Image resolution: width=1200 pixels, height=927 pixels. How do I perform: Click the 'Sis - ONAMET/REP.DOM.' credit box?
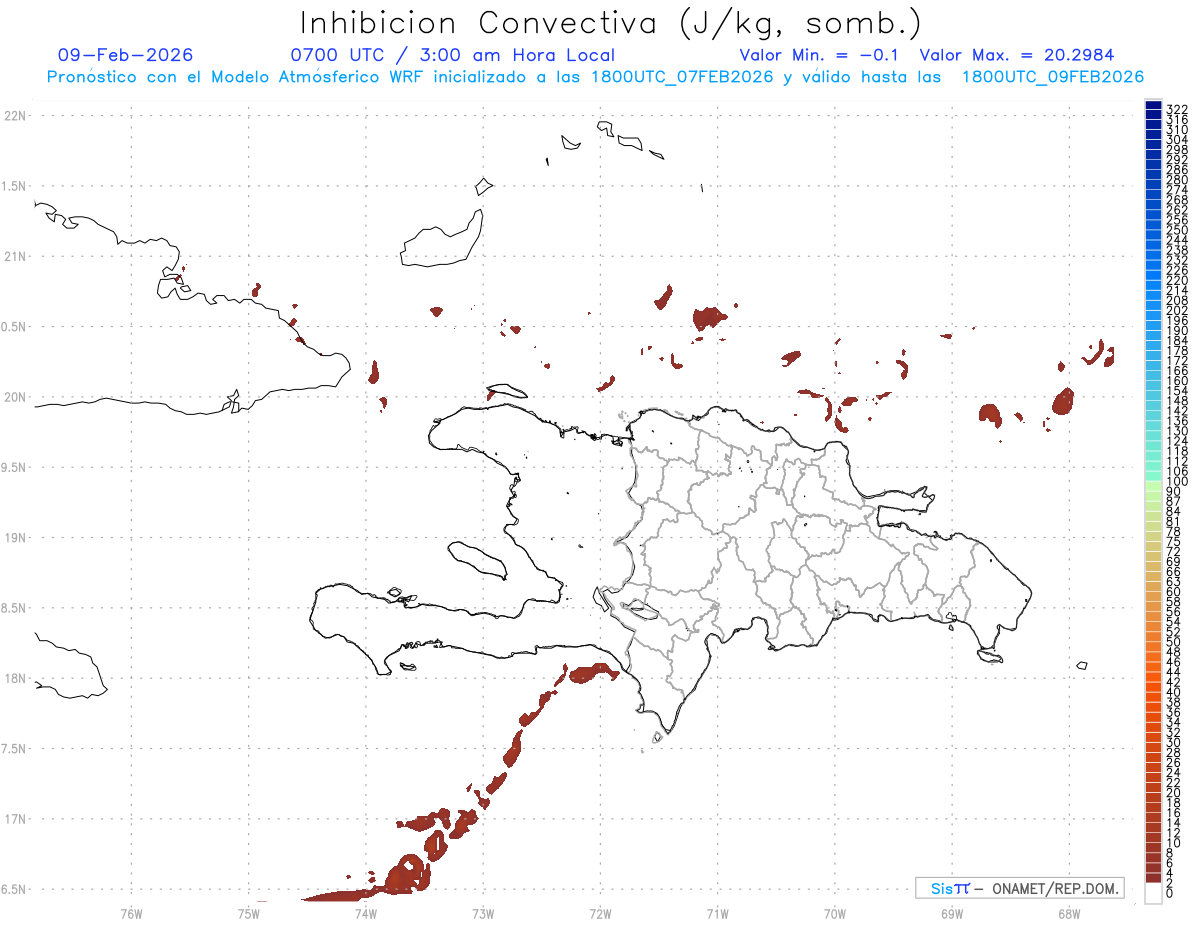point(1019,888)
